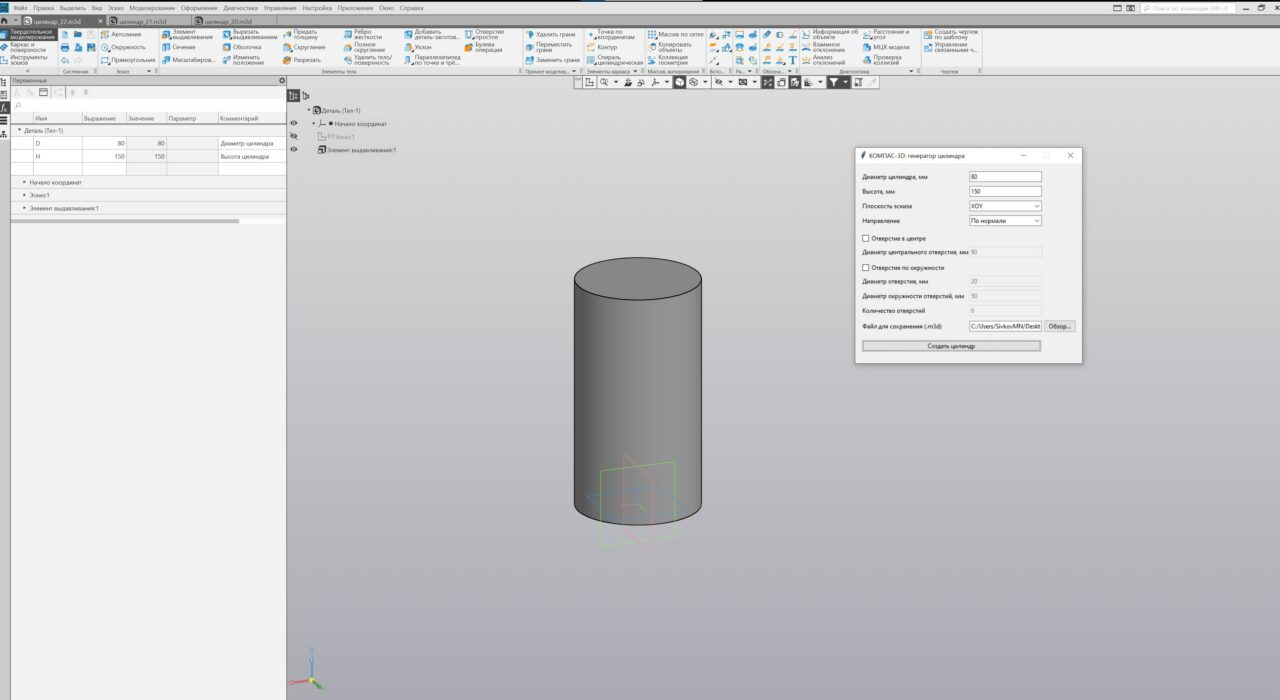Enable the Отверстие в центре checkbox
Image resolution: width=1280 pixels, height=700 pixels.
point(865,239)
